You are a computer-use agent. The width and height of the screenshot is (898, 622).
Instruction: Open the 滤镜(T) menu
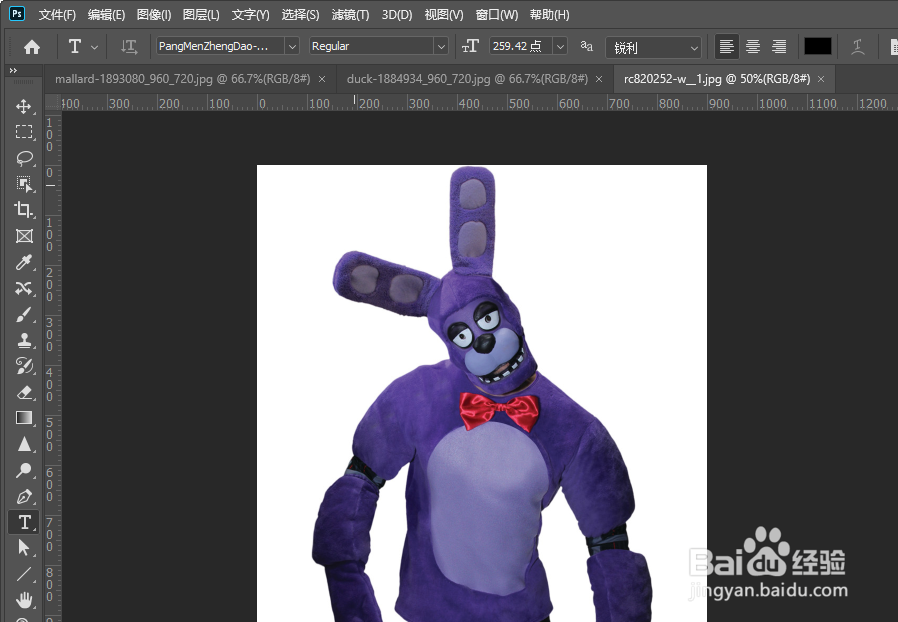[x=350, y=15]
